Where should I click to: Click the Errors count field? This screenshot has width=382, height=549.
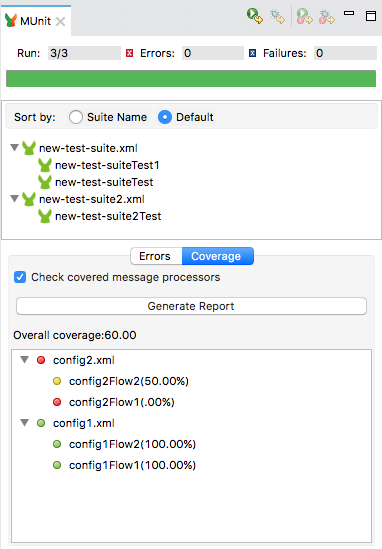[x=213, y=53]
